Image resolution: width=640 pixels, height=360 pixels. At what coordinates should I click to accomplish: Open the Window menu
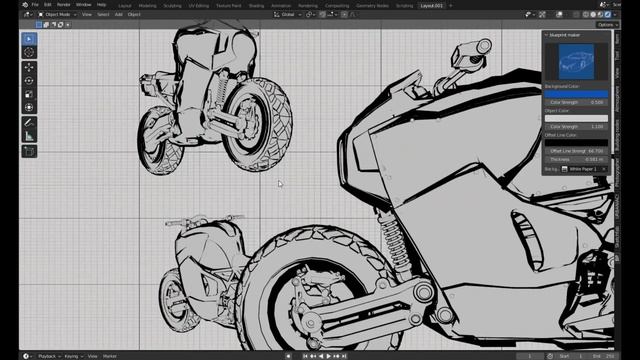point(84,5)
